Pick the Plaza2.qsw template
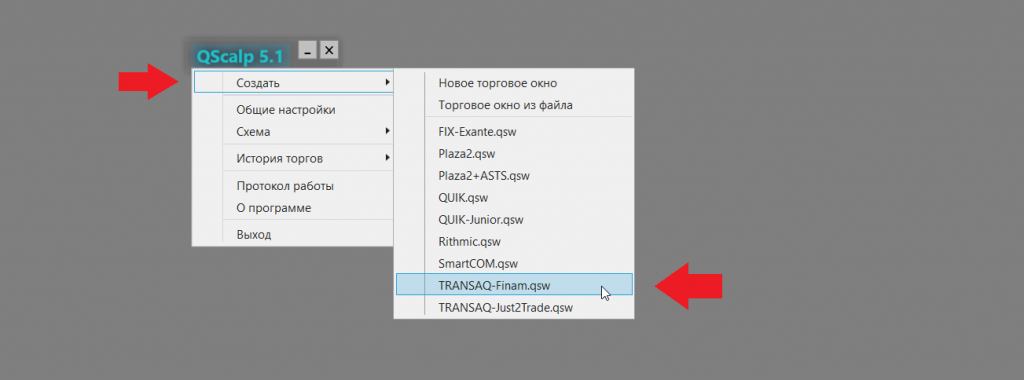 click(466, 154)
